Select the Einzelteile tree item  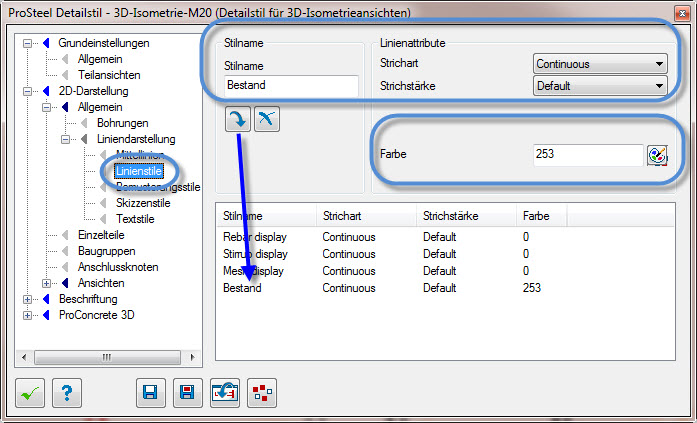[101, 235]
